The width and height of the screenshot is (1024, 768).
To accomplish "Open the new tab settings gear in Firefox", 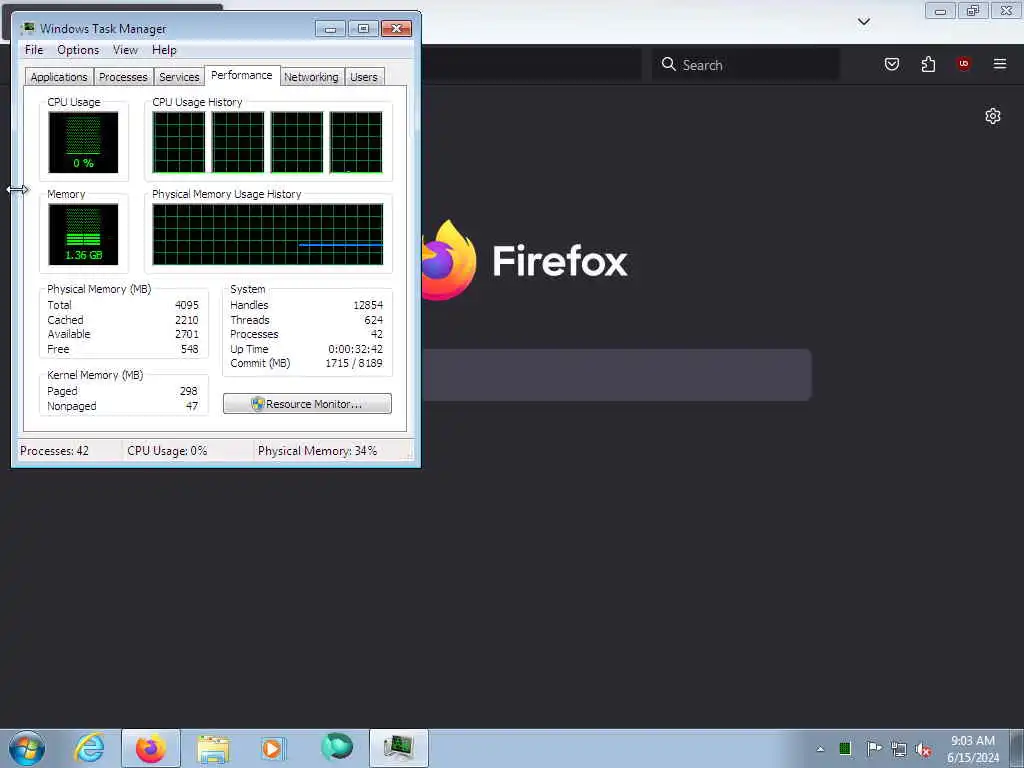I will (993, 116).
